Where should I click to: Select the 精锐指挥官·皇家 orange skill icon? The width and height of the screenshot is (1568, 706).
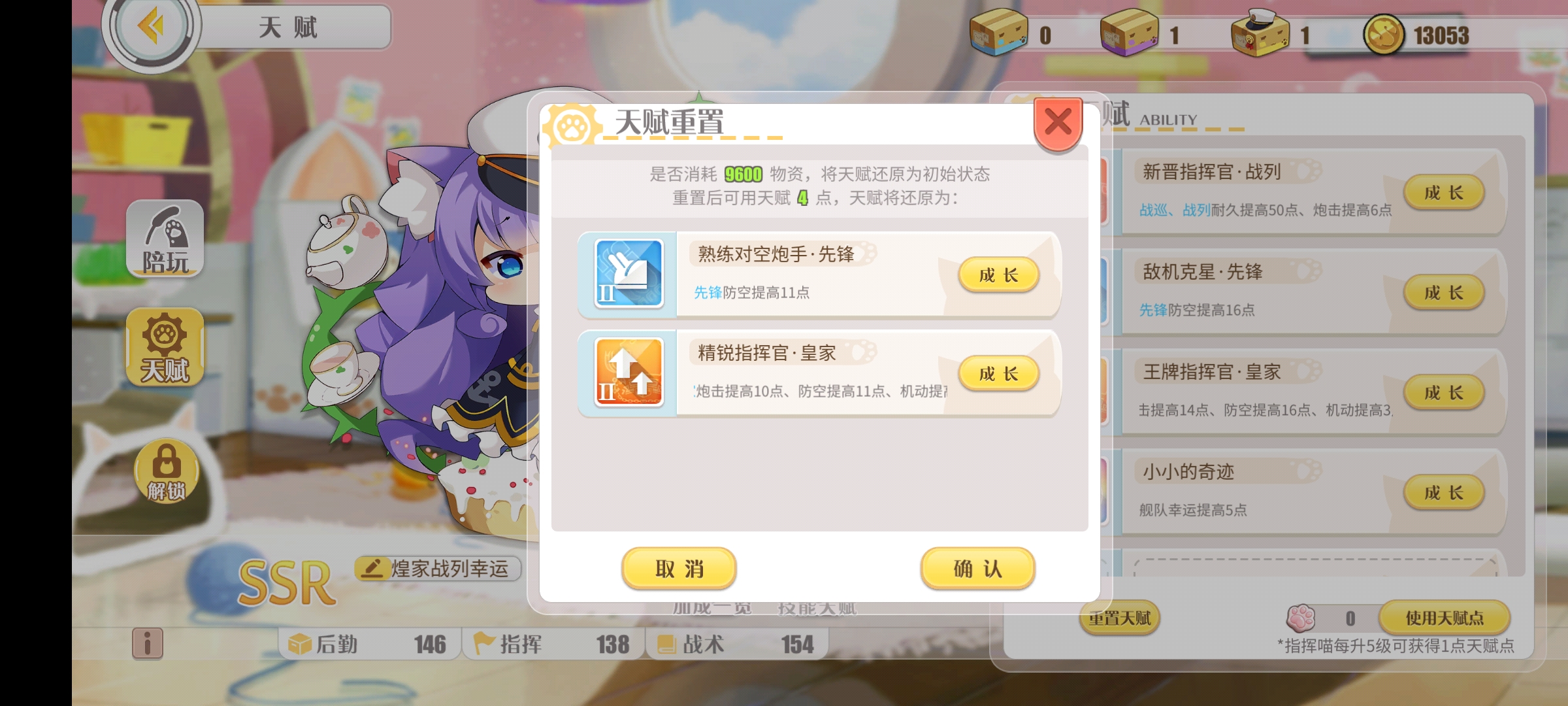point(629,373)
